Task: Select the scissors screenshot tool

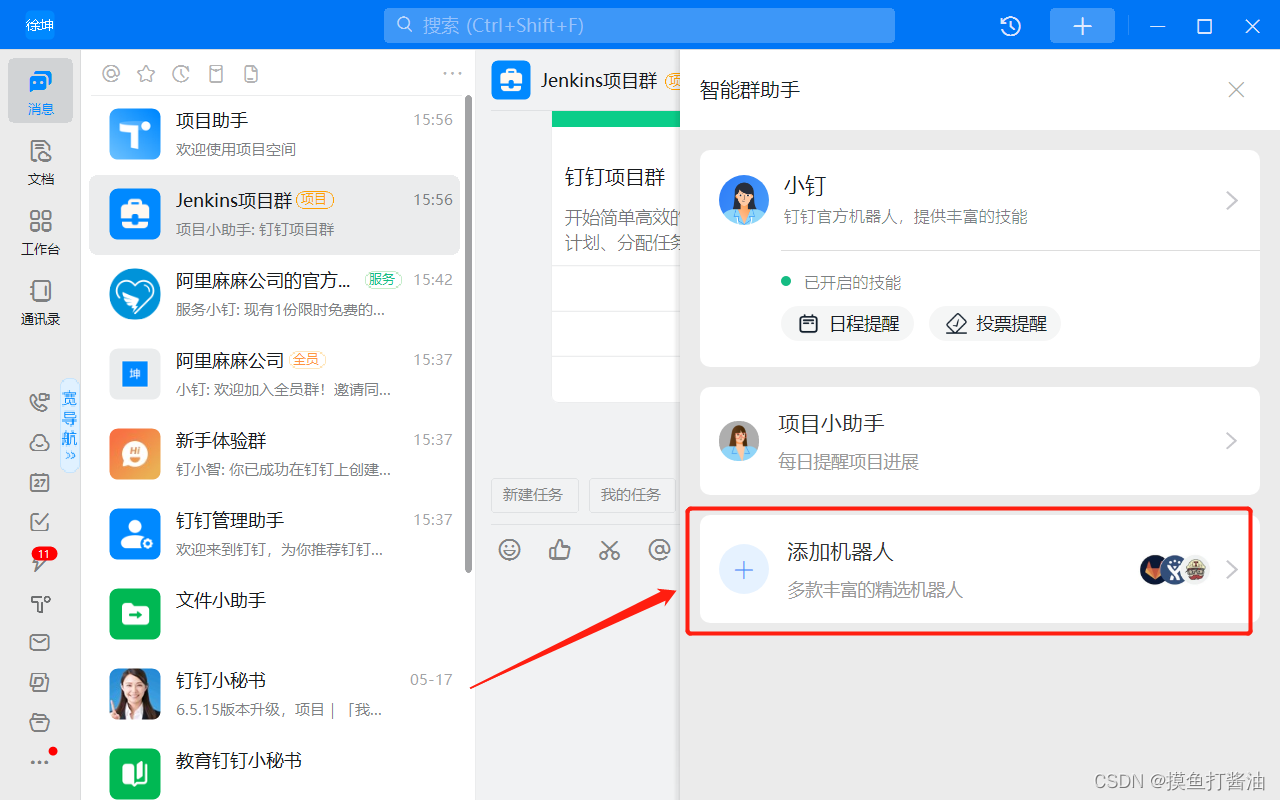Action: pos(609,550)
